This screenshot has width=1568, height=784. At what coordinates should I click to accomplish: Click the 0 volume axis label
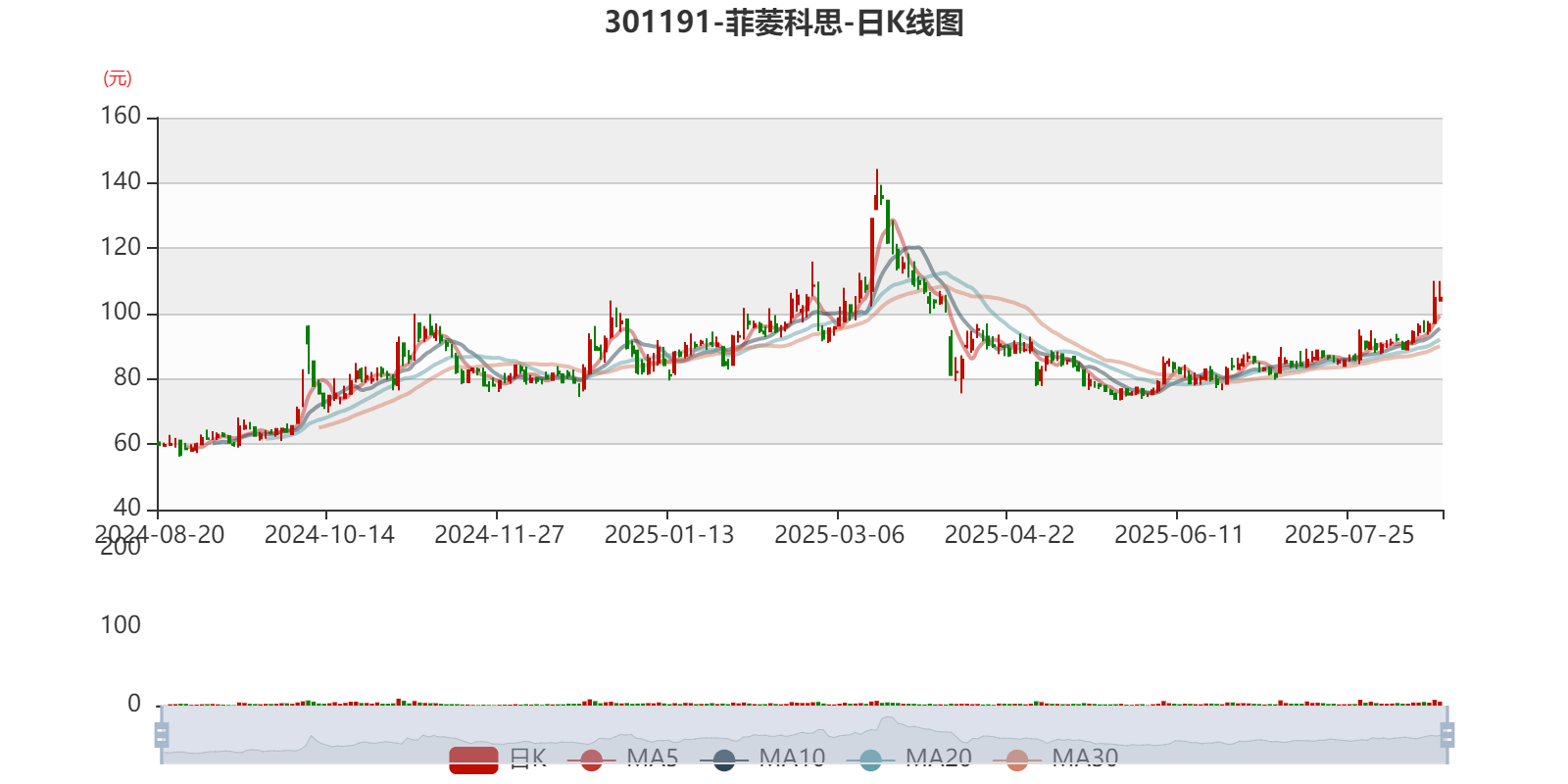134,704
